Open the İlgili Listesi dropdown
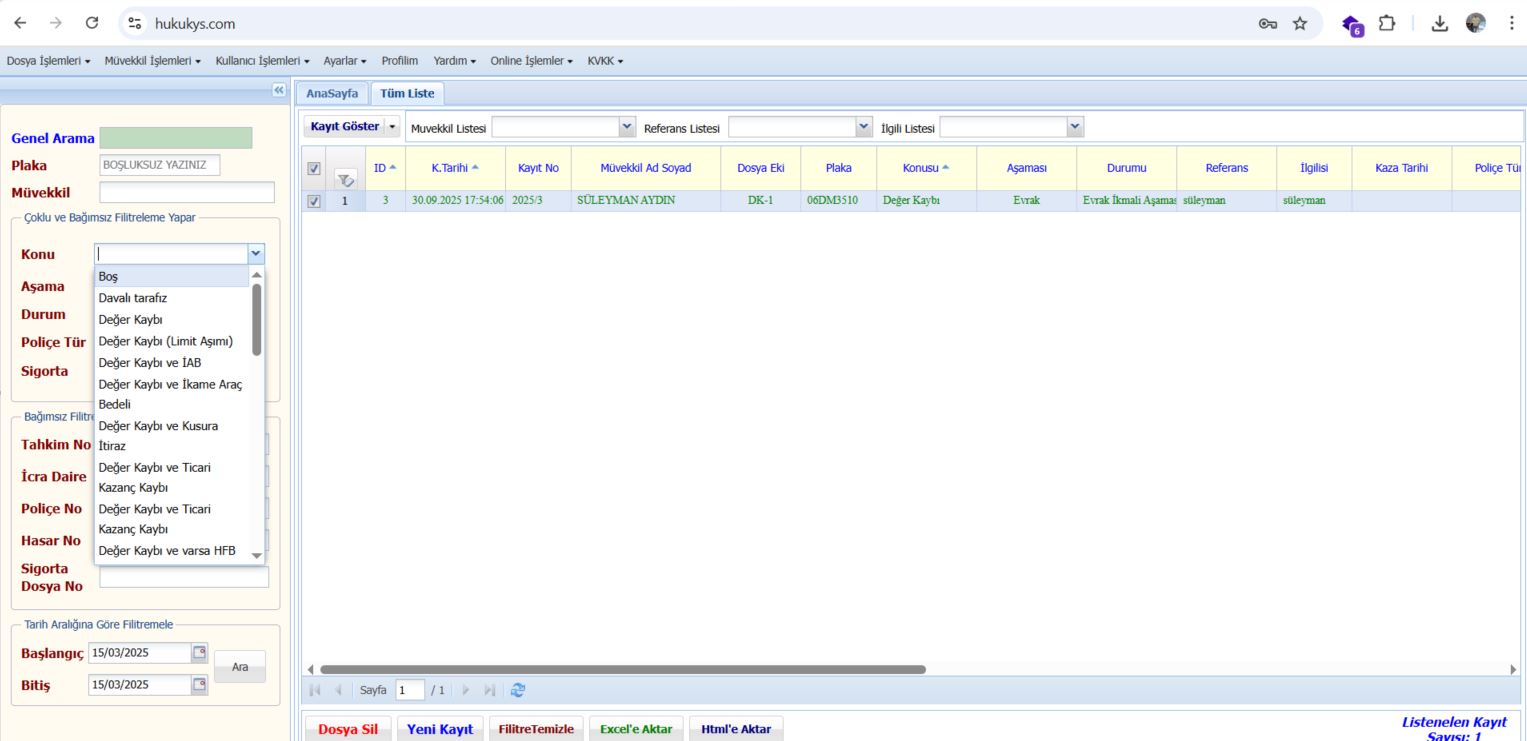Image resolution: width=1527 pixels, height=741 pixels. pos(1075,127)
